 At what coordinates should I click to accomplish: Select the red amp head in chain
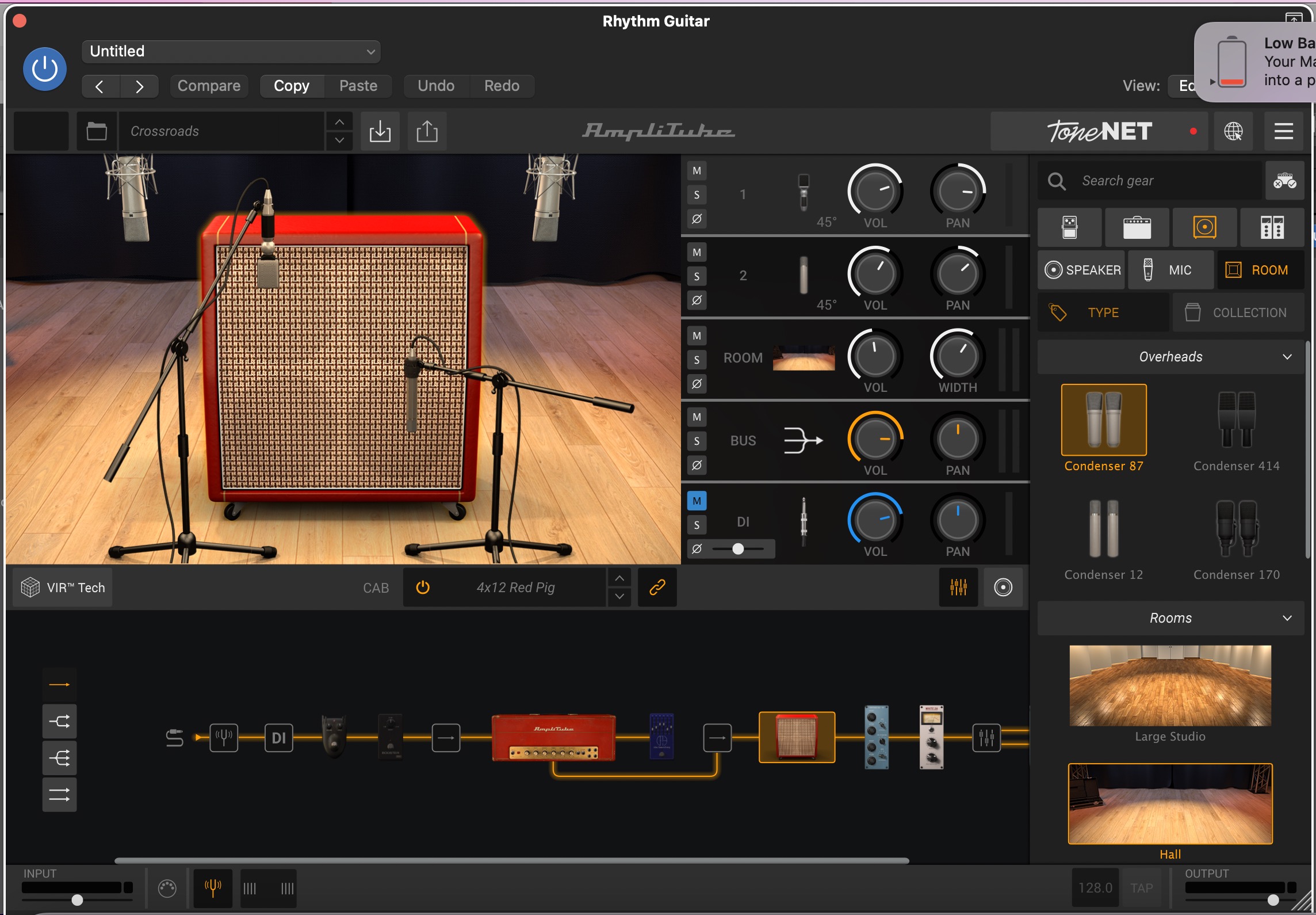point(554,738)
